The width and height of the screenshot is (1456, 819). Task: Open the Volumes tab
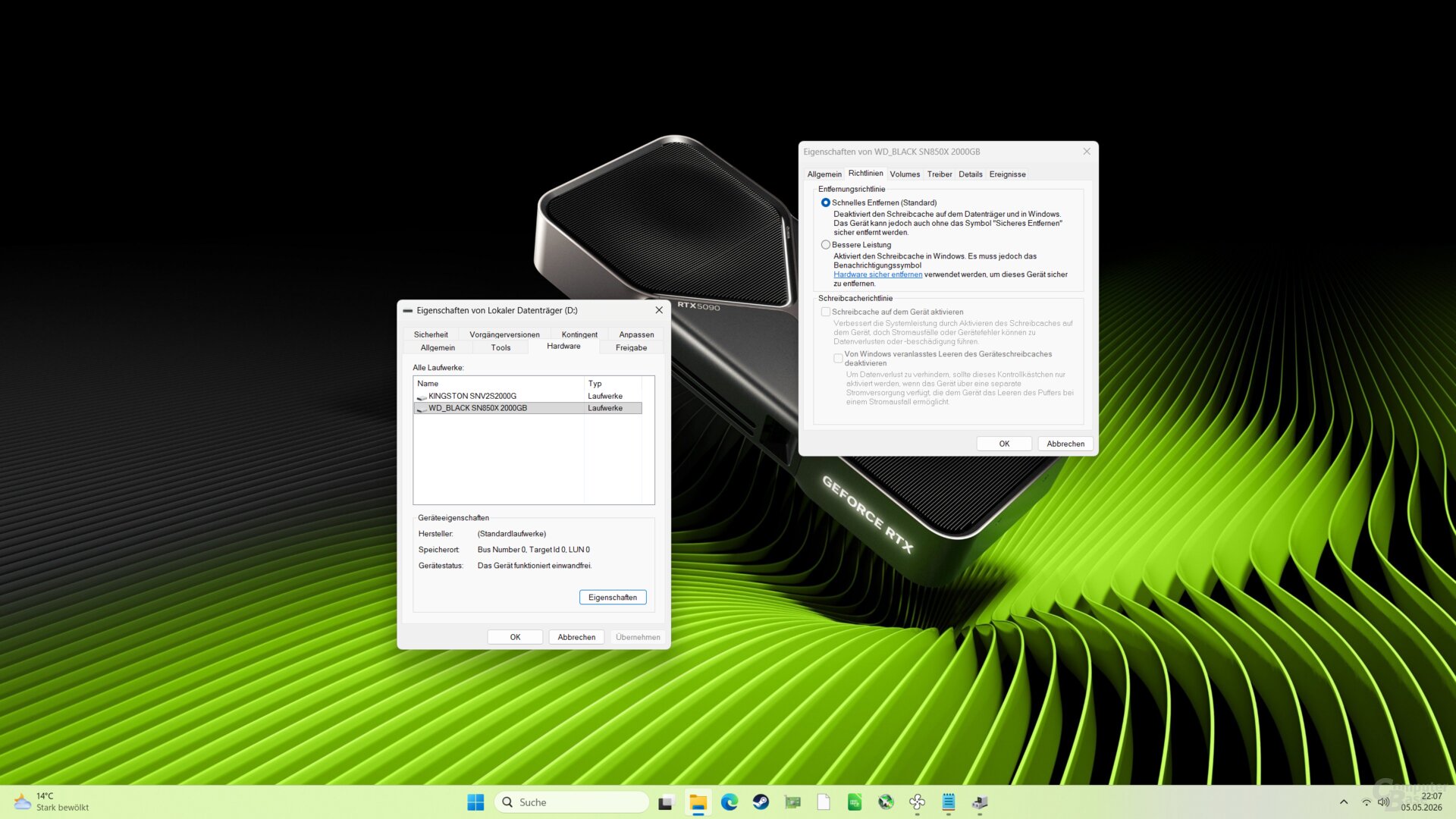905,174
